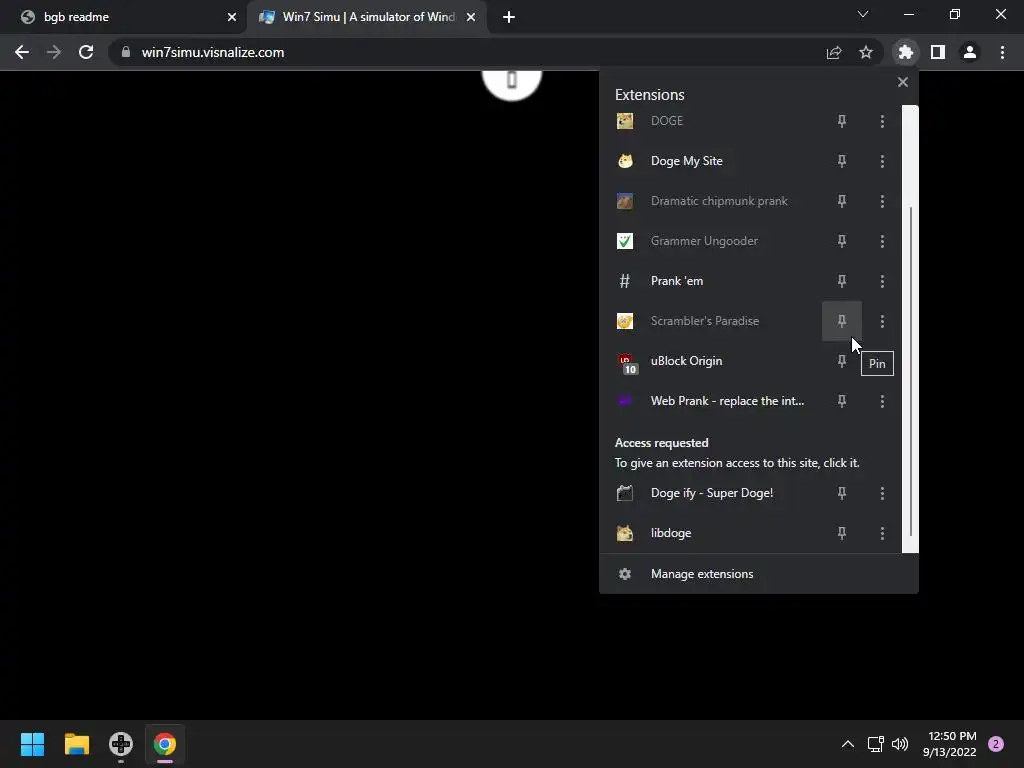Open more options for DOGE extension
Viewport: 1024px width, 768px height.
coord(882,121)
